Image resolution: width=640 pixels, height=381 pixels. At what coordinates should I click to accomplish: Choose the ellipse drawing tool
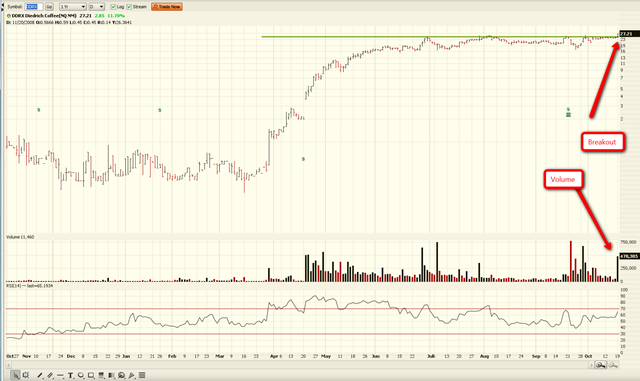click(81, 375)
